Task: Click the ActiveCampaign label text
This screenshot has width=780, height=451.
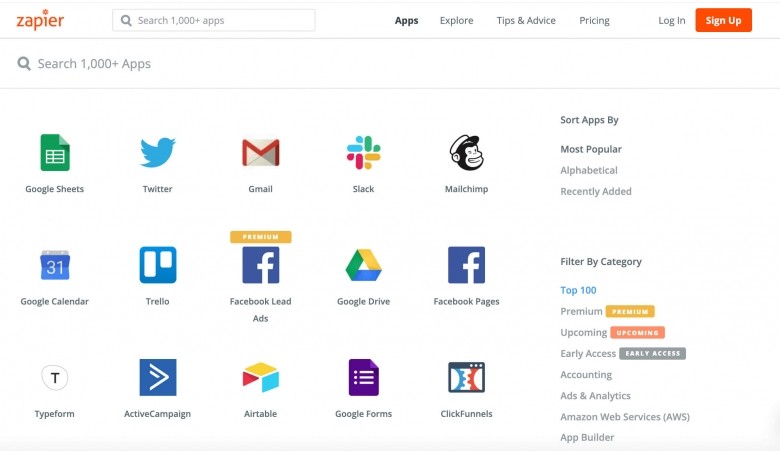Action: pos(158,414)
